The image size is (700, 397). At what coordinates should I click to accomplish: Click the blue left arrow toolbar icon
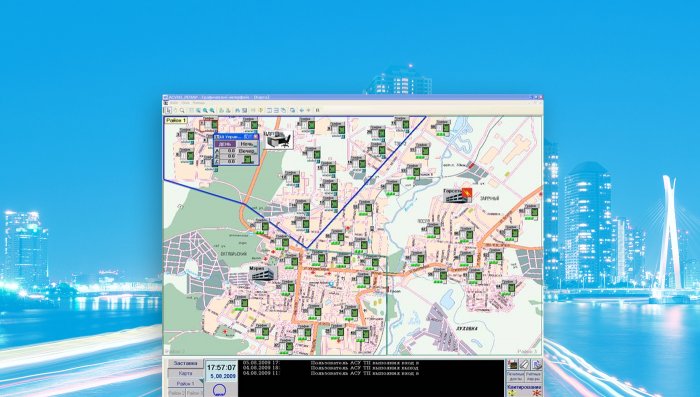pyautogui.click(x=302, y=110)
